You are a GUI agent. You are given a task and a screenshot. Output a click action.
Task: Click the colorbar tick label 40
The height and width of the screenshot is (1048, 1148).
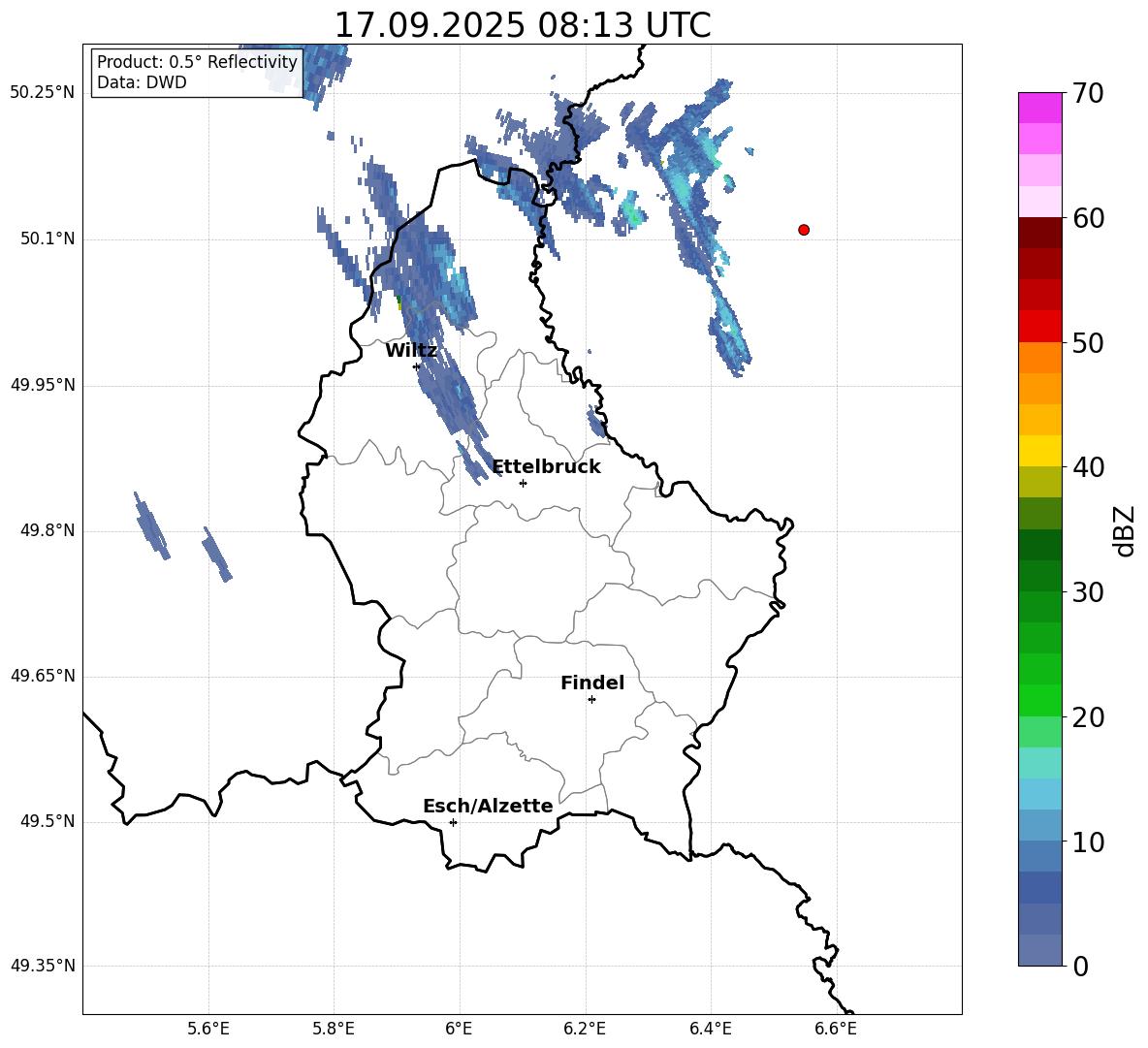pos(1088,467)
